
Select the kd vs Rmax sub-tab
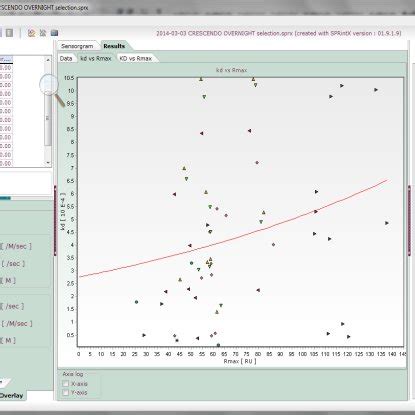(x=96, y=58)
